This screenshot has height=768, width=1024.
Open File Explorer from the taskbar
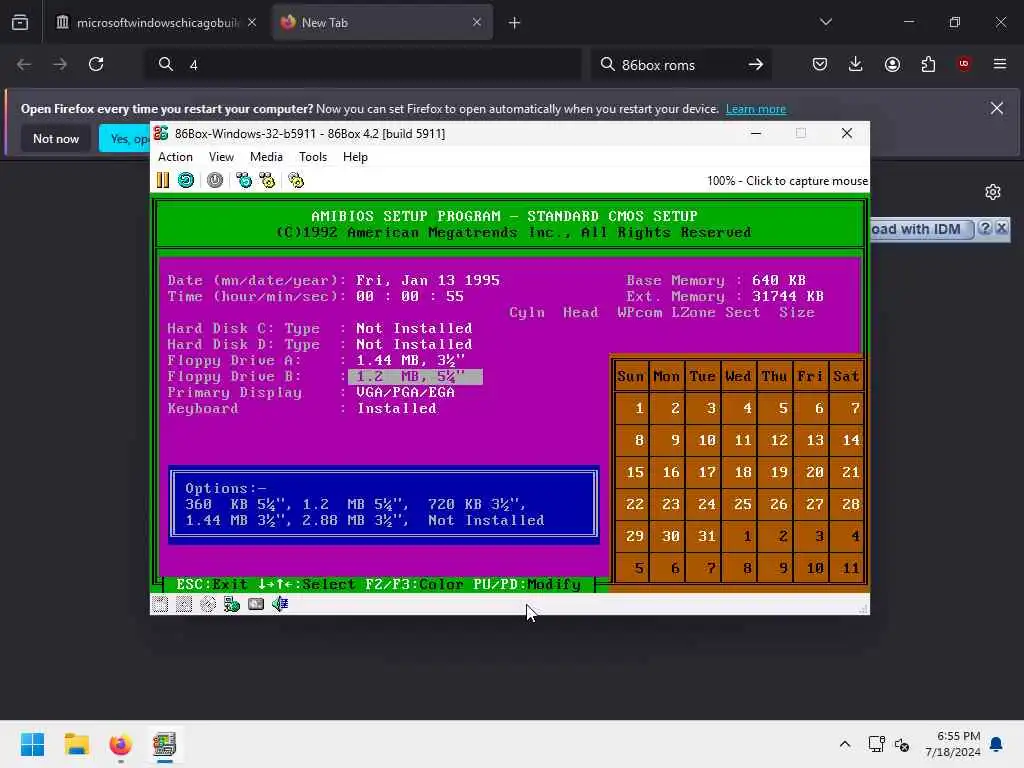(x=76, y=744)
